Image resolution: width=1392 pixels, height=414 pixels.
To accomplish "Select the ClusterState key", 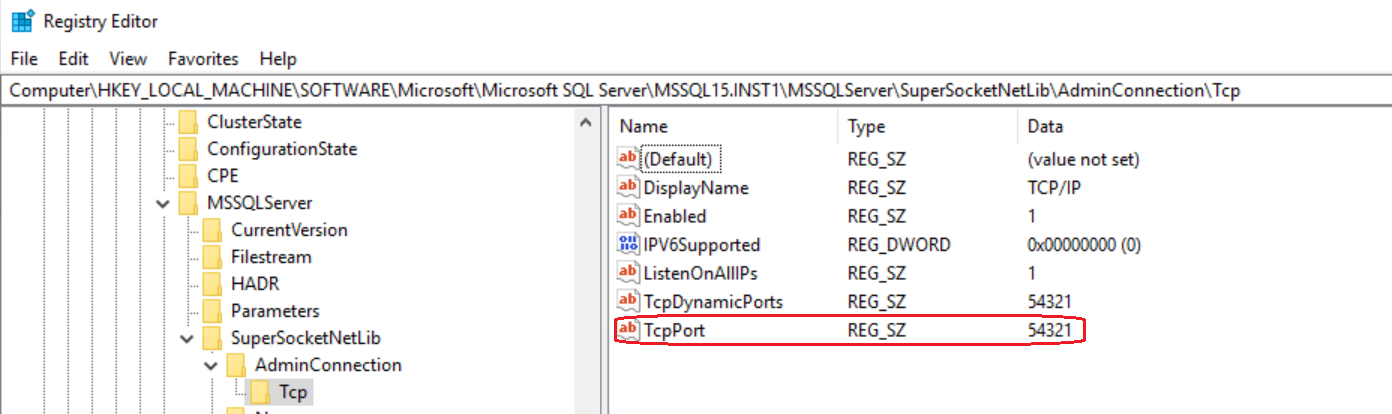I will (254, 122).
